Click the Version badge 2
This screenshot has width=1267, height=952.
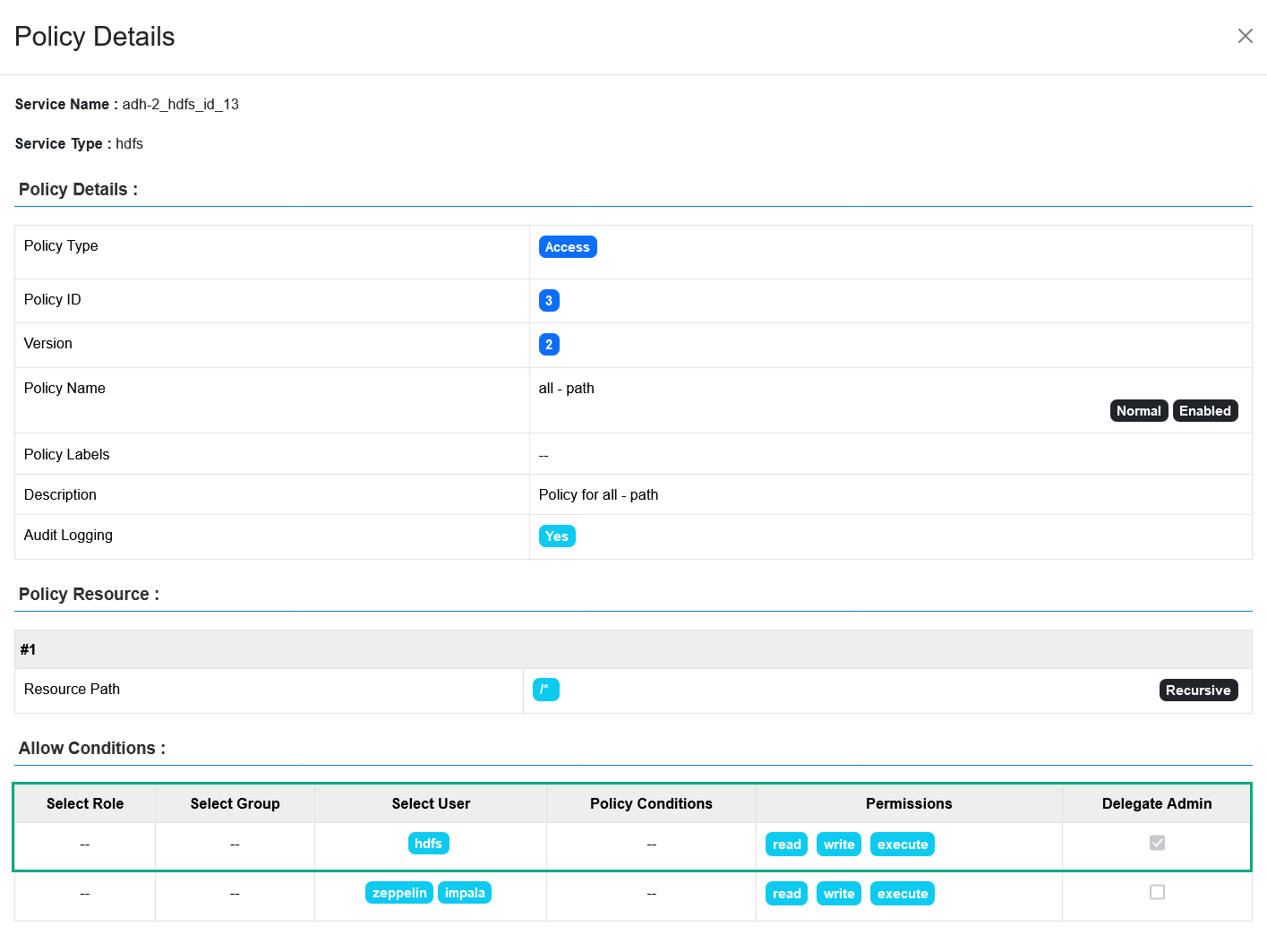pyautogui.click(x=549, y=345)
